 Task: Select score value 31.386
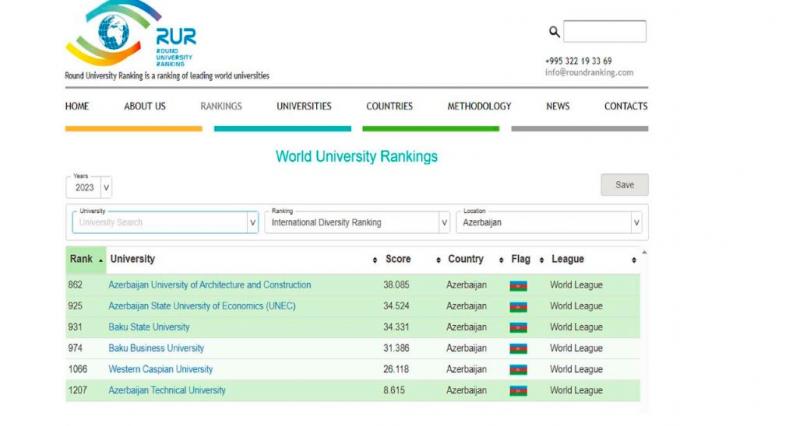396,348
